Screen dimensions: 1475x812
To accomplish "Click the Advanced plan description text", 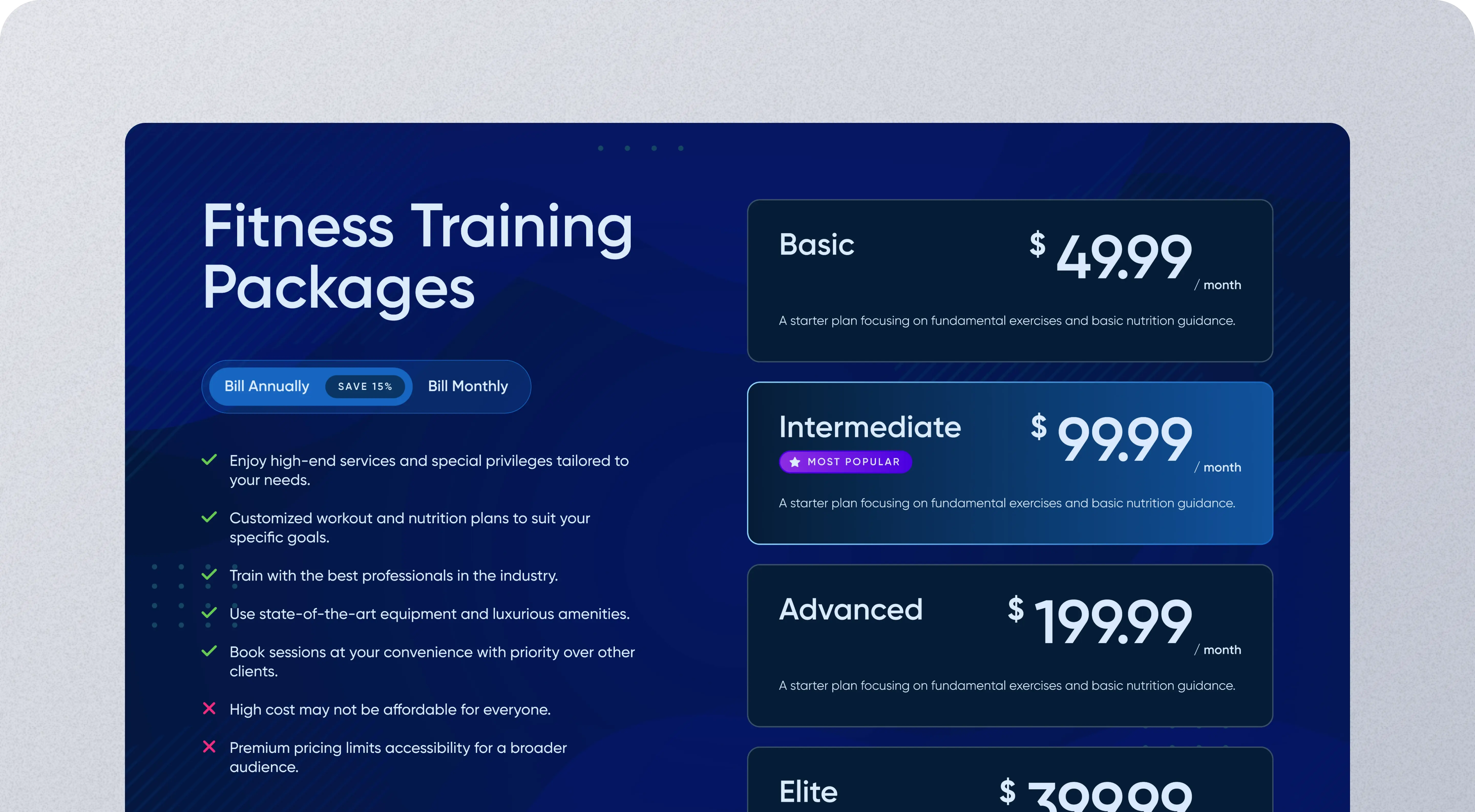I will pyautogui.click(x=1007, y=686).
